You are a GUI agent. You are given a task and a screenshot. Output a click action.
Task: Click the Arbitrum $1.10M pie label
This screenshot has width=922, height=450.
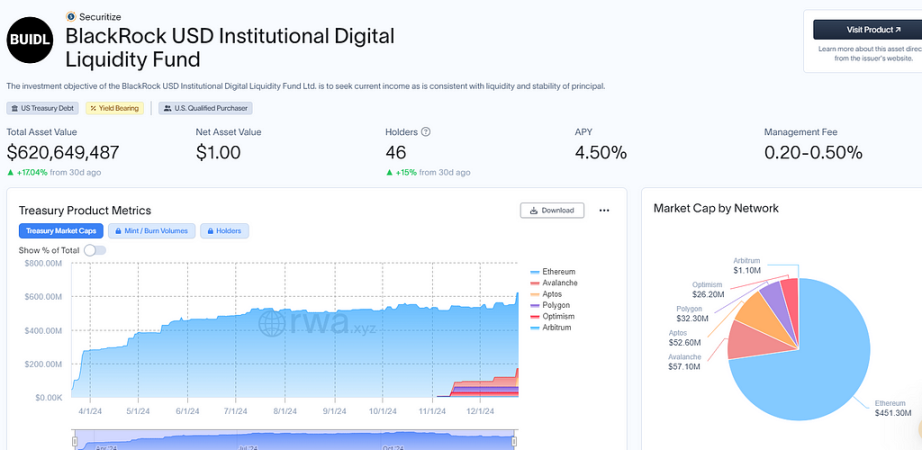[x=747, y=265]
